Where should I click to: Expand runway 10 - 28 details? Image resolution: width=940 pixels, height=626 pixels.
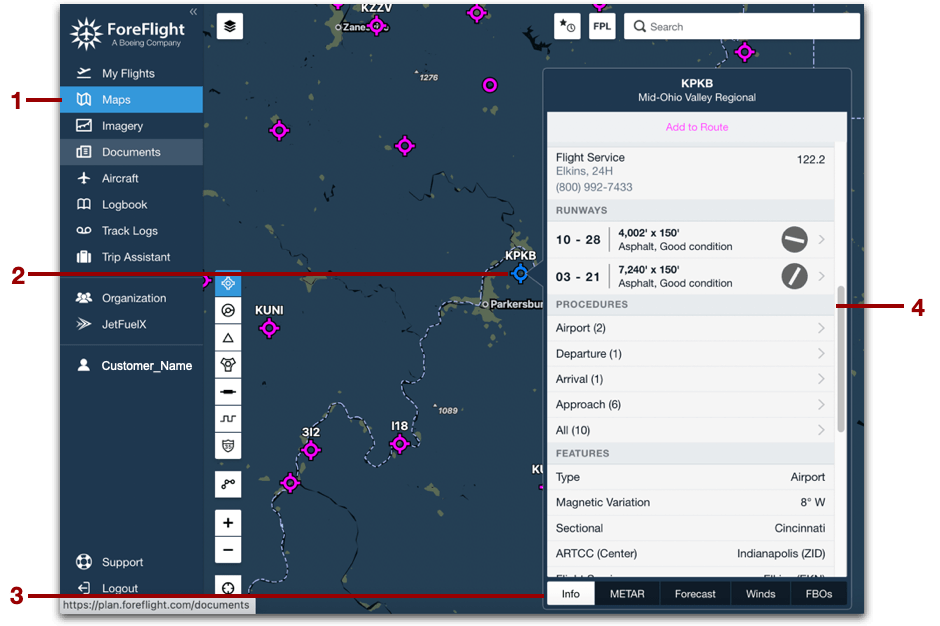pyautogui.click(x=691, y=239)
